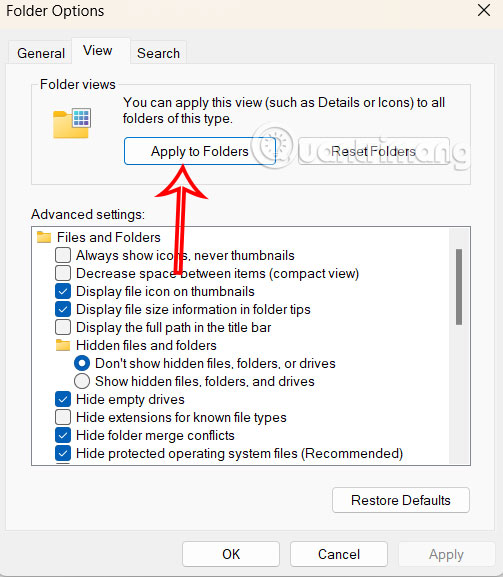Toggle Hide folder merge conflicts checkbox
The image size is (503, 577).
tap(63, 435)
